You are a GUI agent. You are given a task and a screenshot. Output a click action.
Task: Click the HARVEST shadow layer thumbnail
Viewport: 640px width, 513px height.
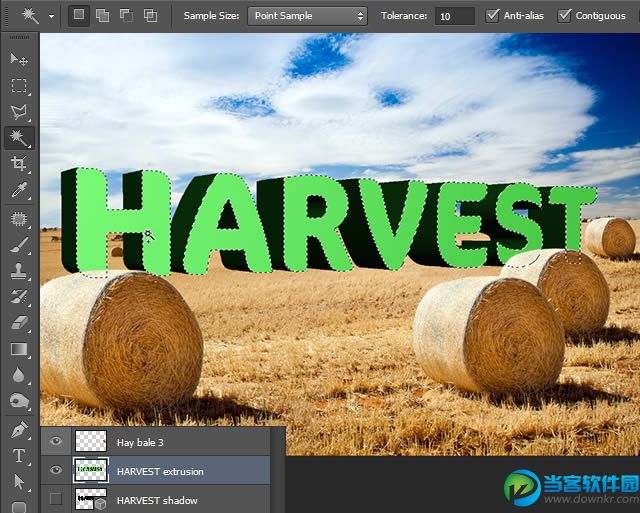tap(91, 499)
